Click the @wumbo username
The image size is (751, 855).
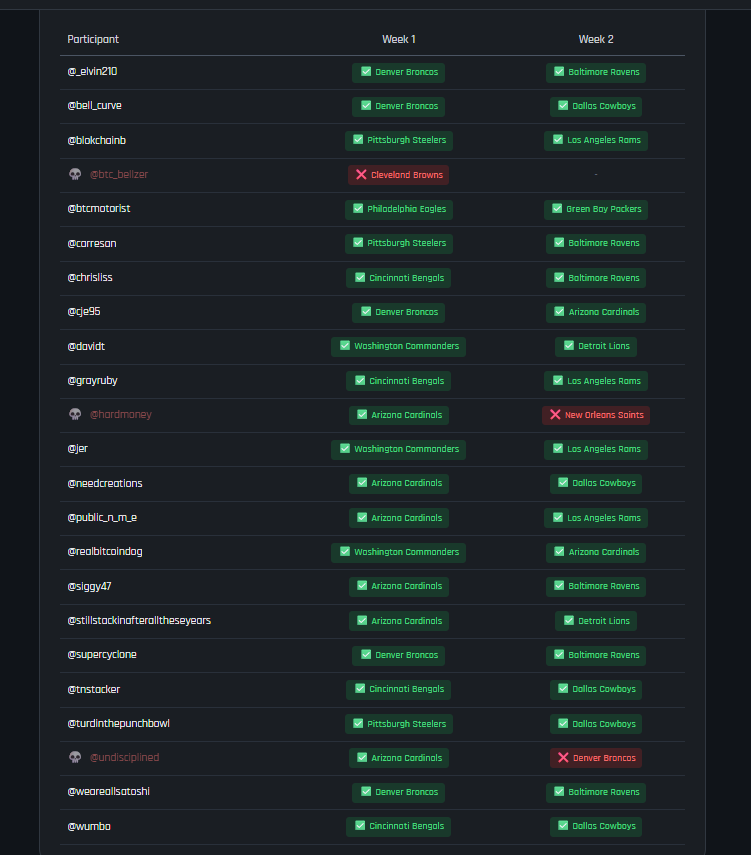(89, 826)
